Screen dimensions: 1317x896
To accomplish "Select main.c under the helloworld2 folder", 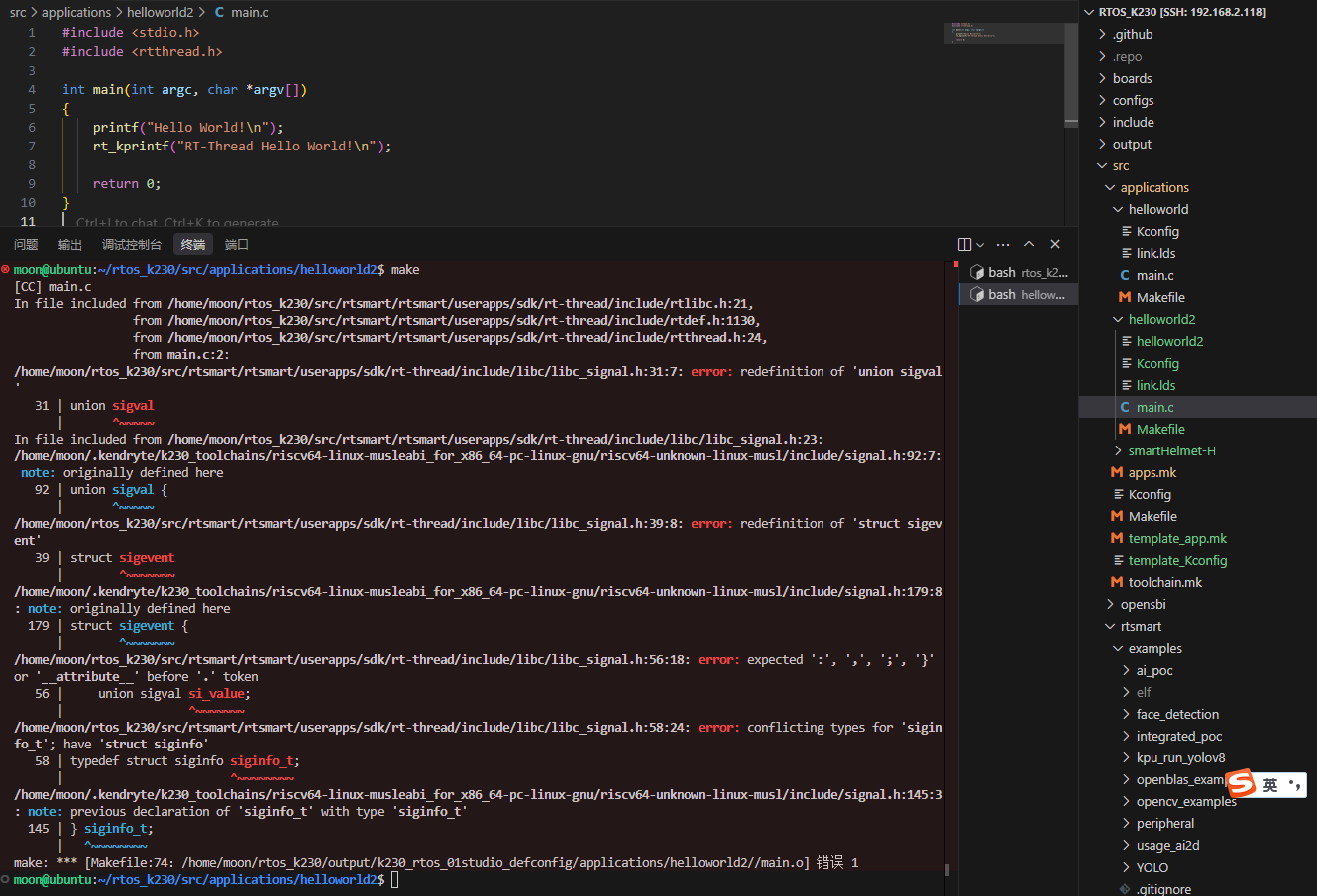I will coord(1197,407).
